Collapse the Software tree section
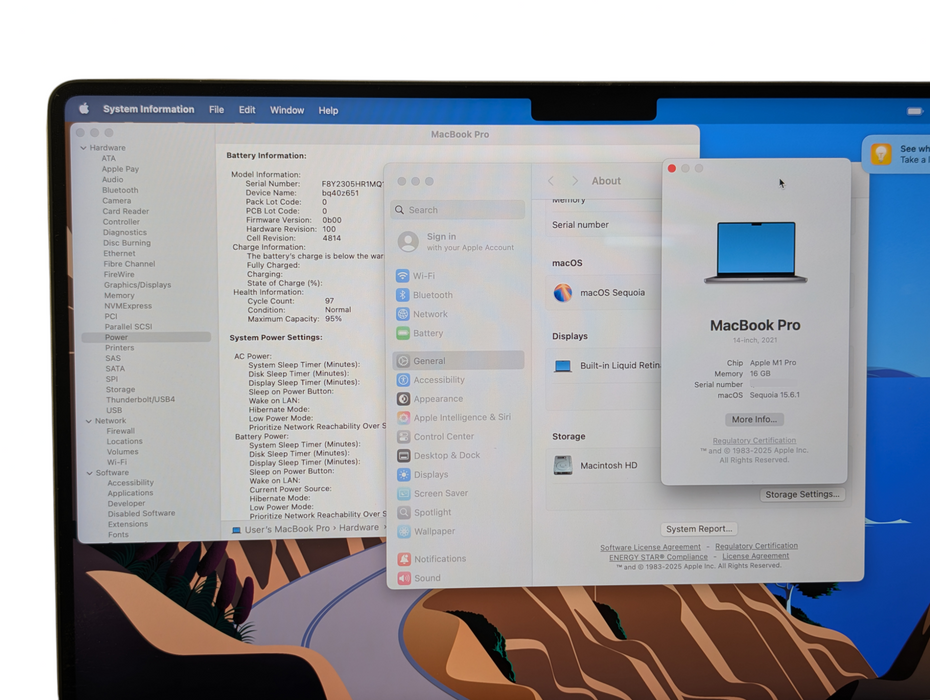This screenshot has height=700, width=930. tap(90, 473)
